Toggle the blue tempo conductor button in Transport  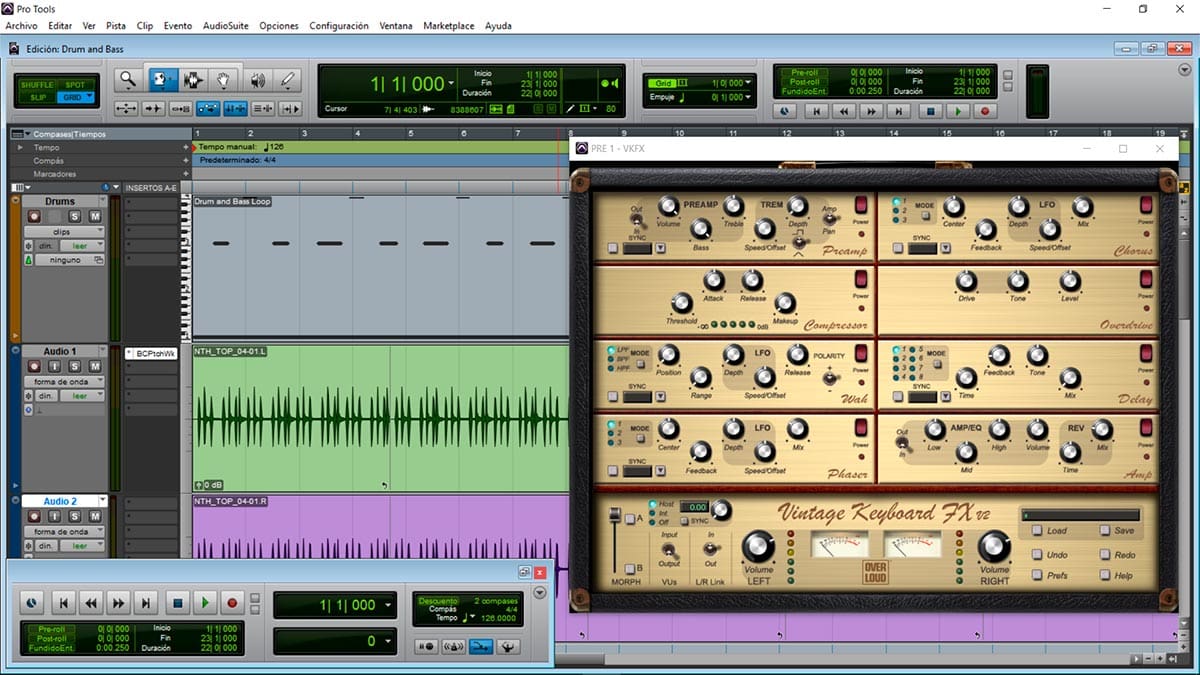click(481, 647)
